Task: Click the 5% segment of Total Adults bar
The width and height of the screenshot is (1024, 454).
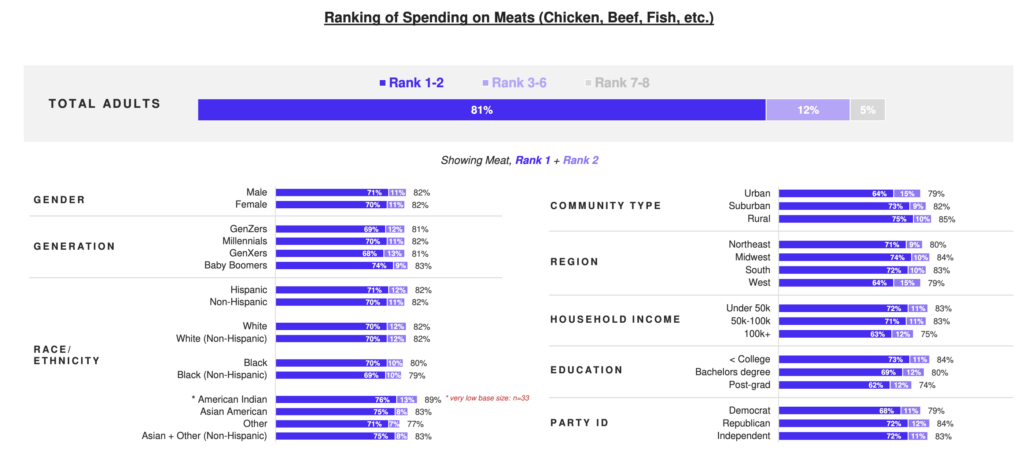Action: click(867, 110)
